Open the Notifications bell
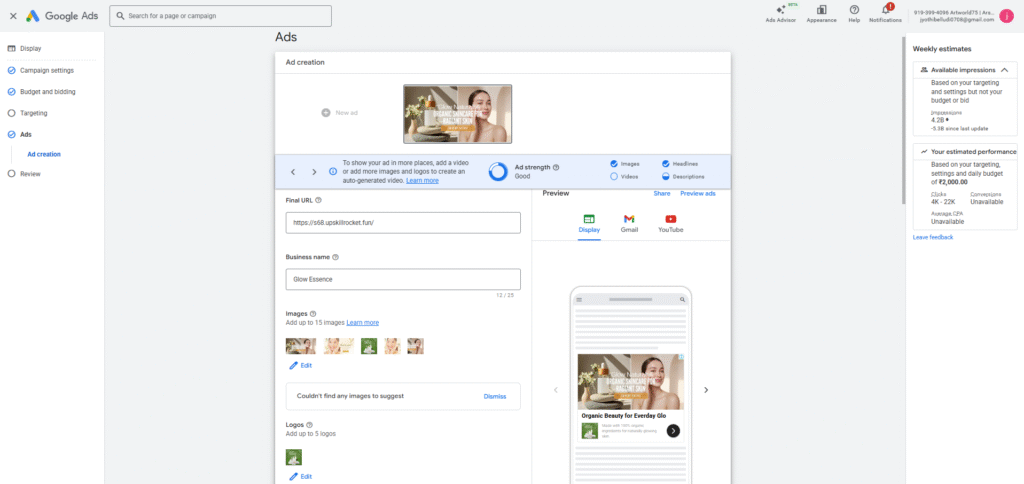This screenshot has width=1024, height=484. coord(884,10)
